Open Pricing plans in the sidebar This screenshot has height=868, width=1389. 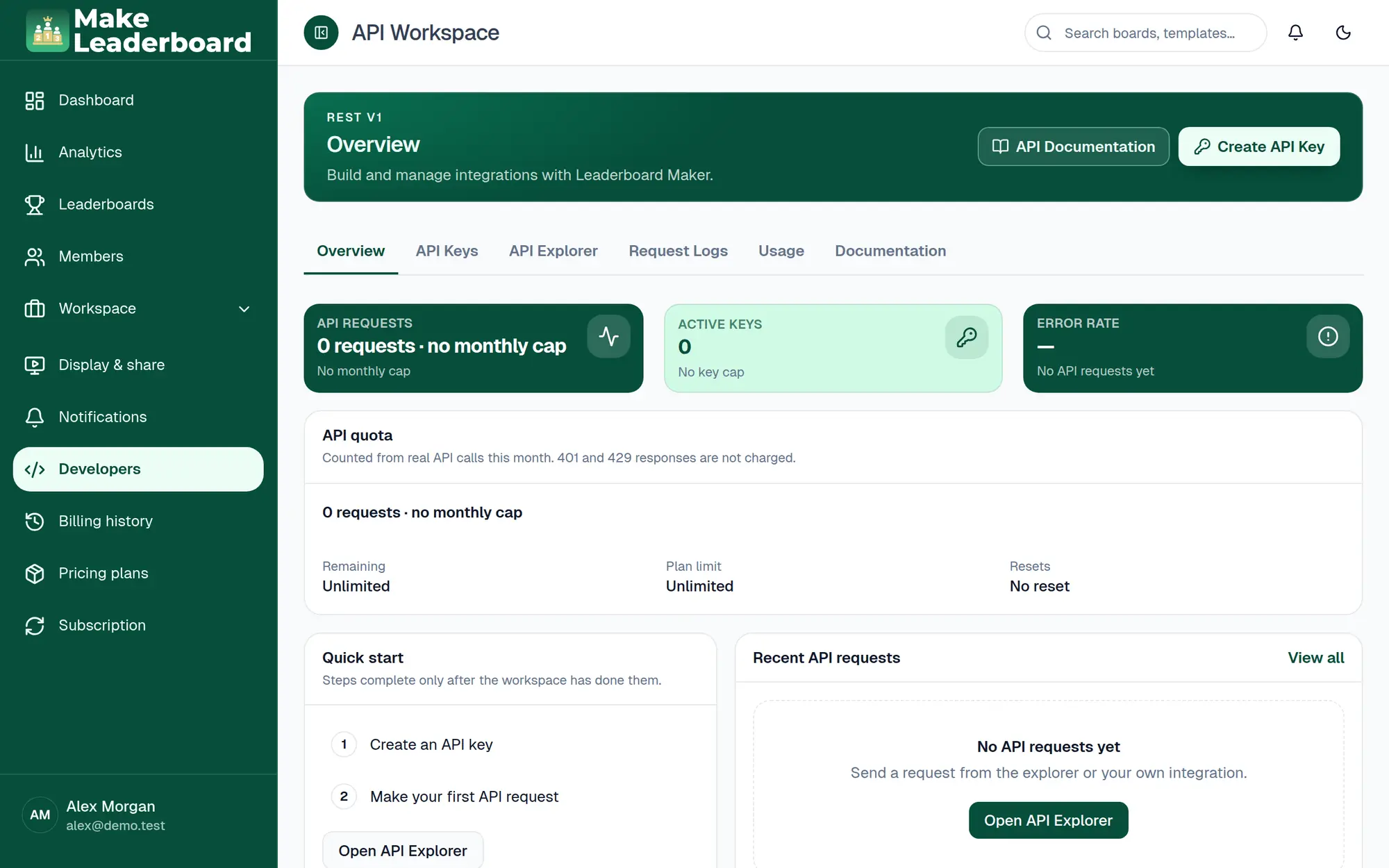coord(138,574)
